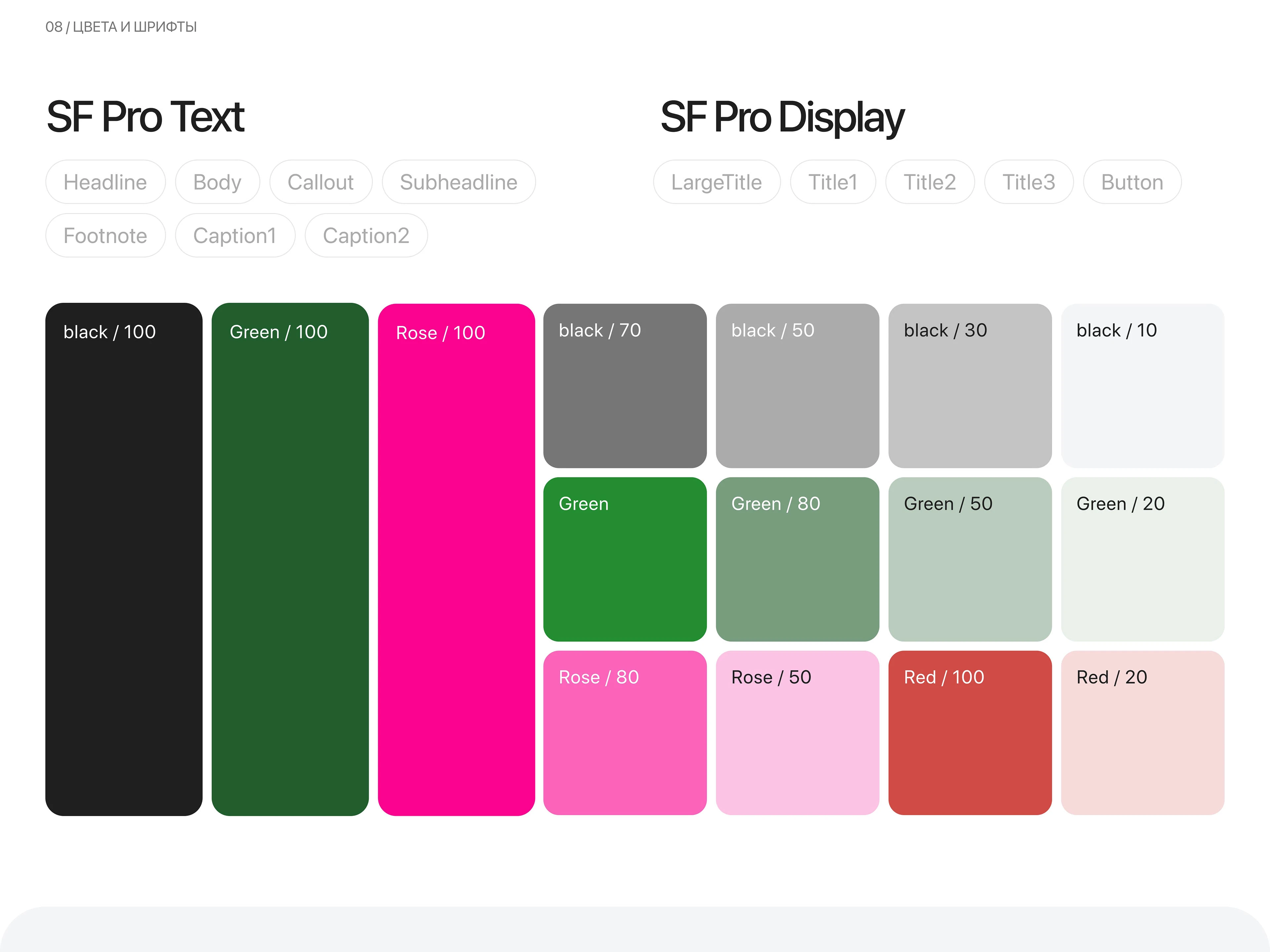Viewport: 1270px width, 952px height.
Task: Choose the black / 10 swatch
Action: 1142,386
